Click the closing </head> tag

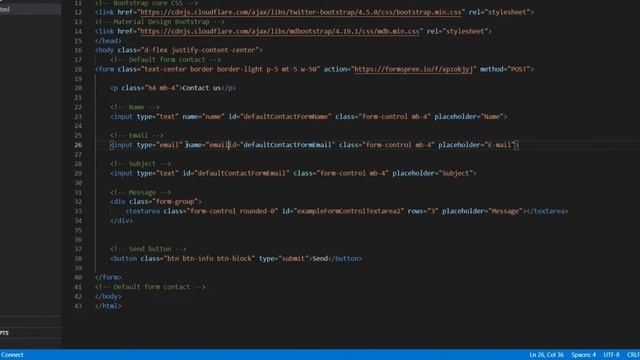point(108,41)
